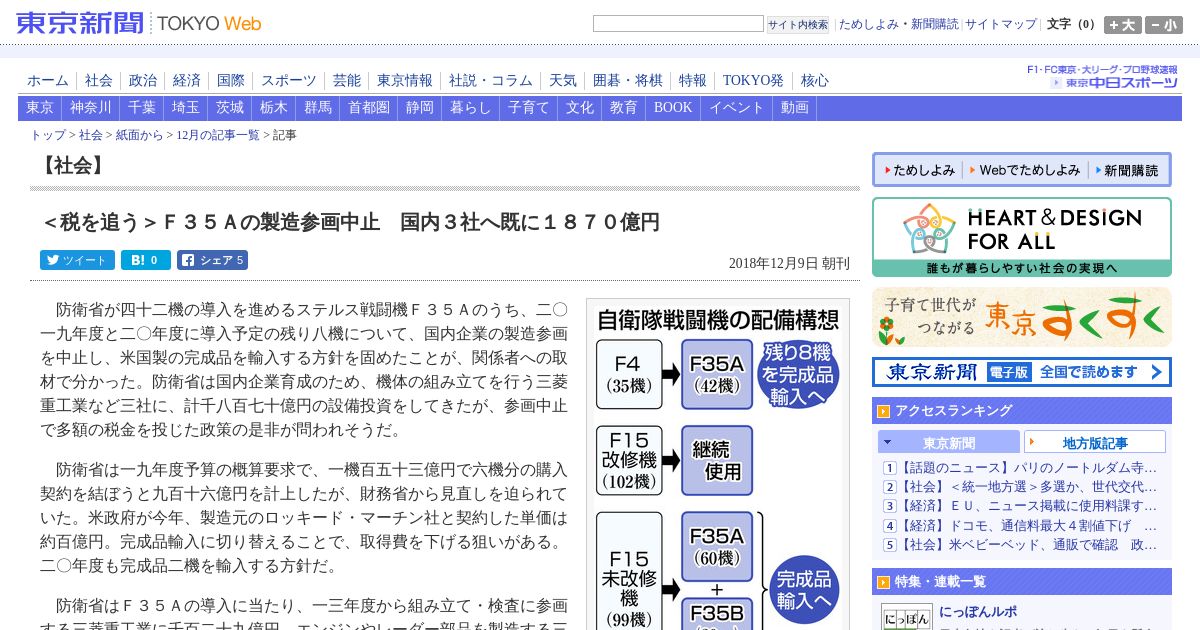Select BOOK in the blue navigation bar

click(673, 108)
